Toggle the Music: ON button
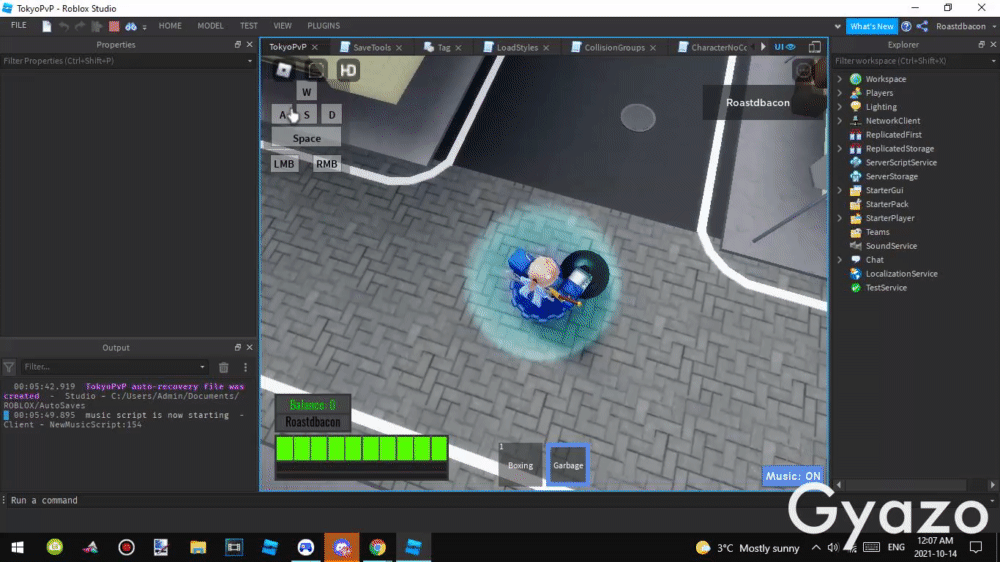The height and width of the screenshot is (562, 1000). point(793,476)
